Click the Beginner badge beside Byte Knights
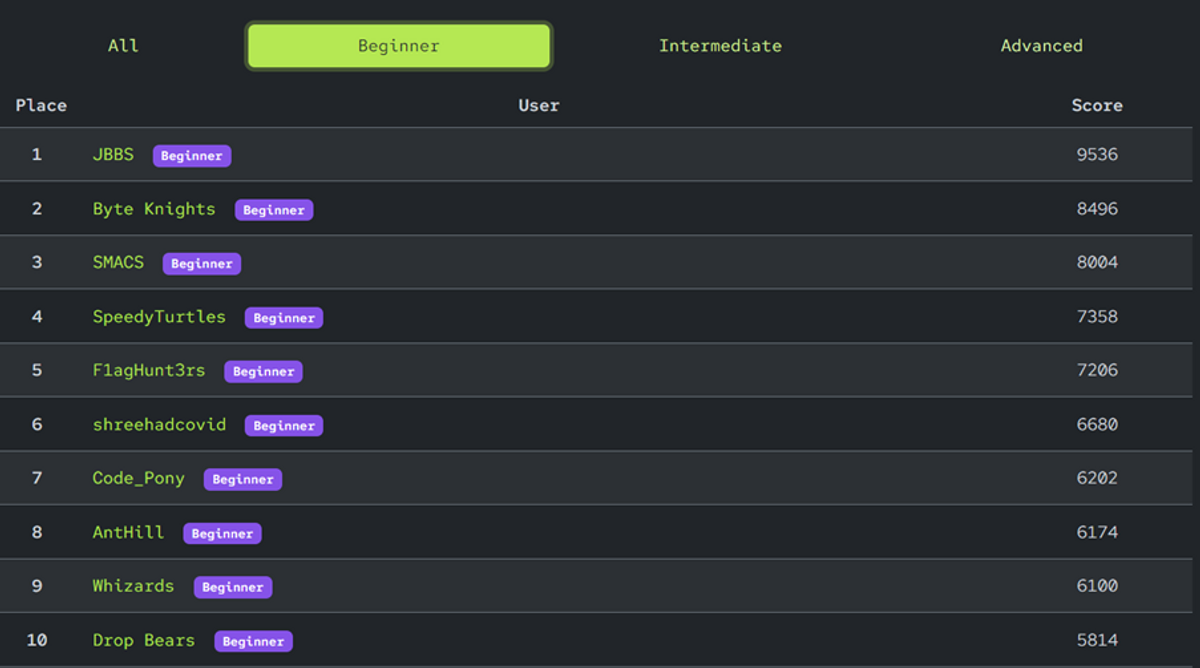1200x668 pixels. click(274, 210)
